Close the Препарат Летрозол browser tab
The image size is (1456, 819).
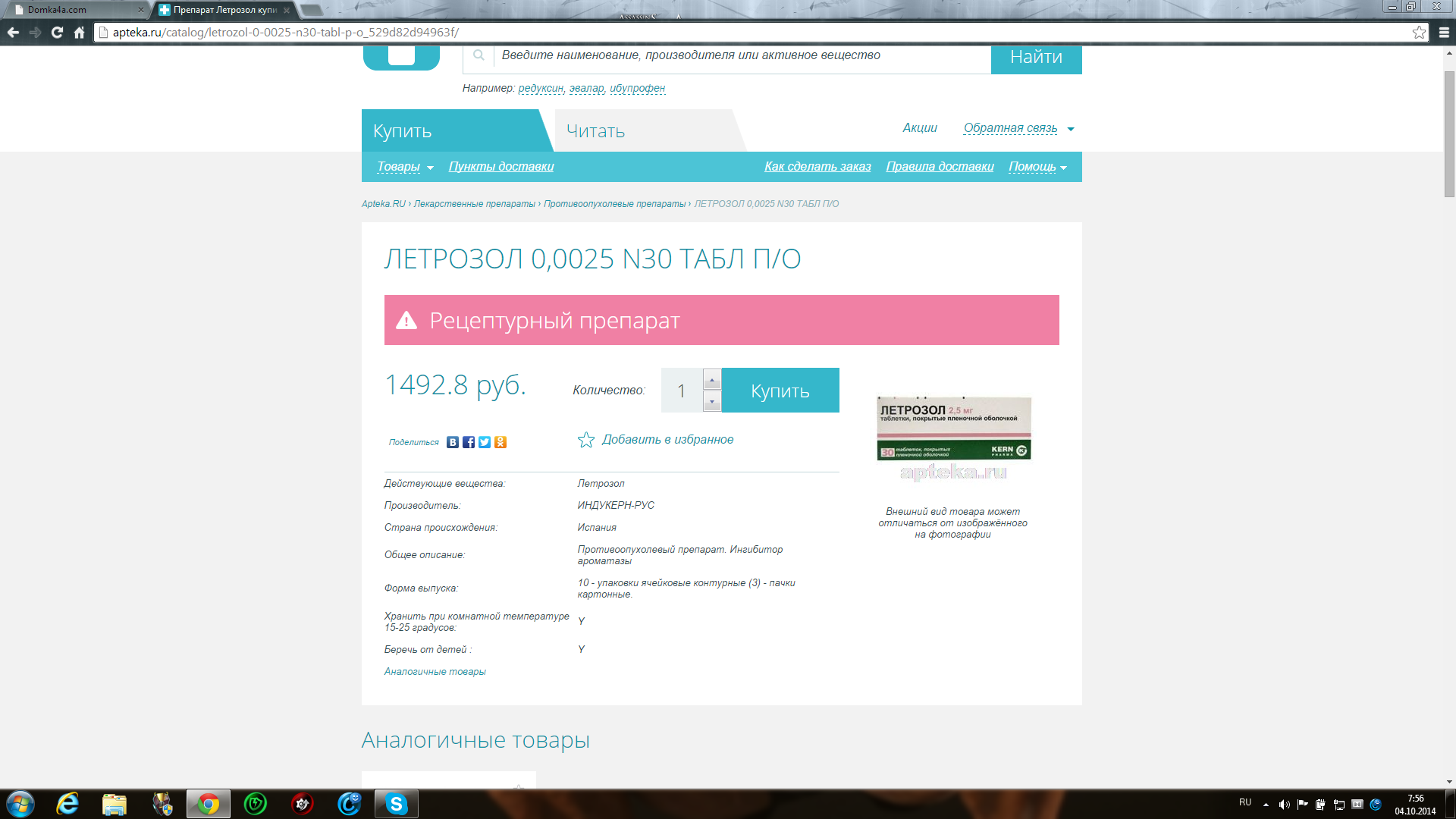click(x=287, y=11)
